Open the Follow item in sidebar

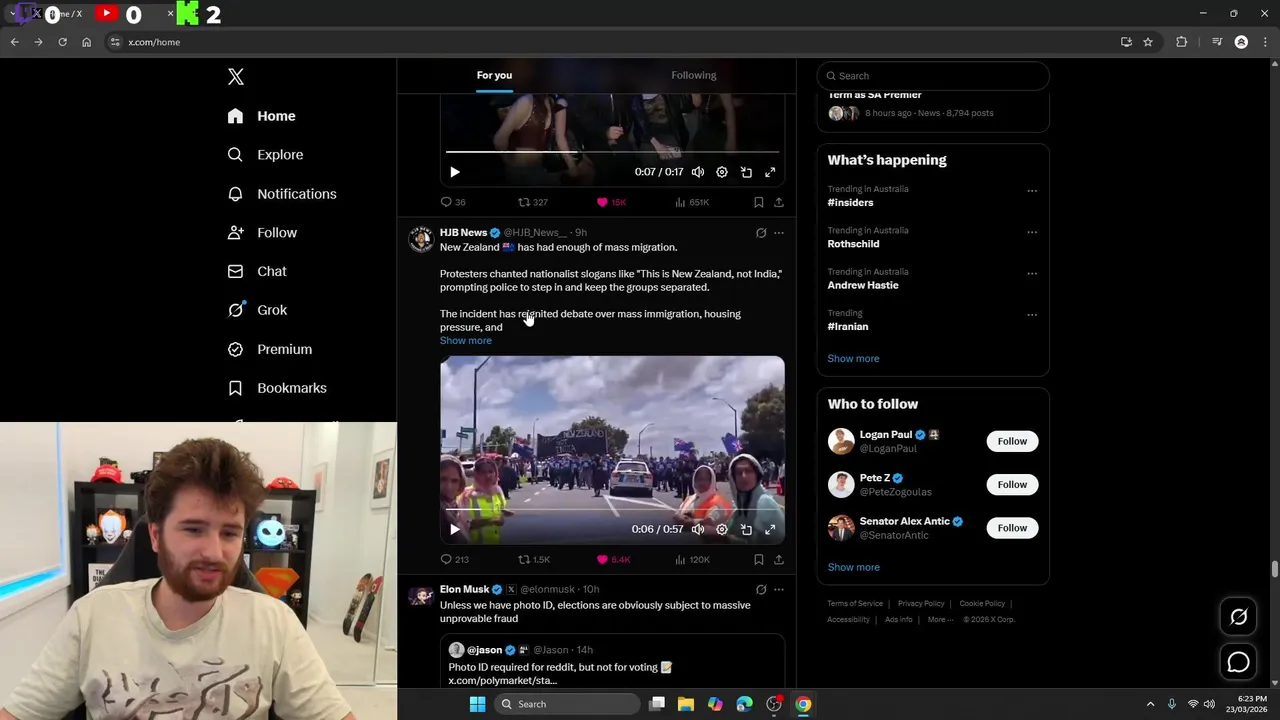coord(262,233)
